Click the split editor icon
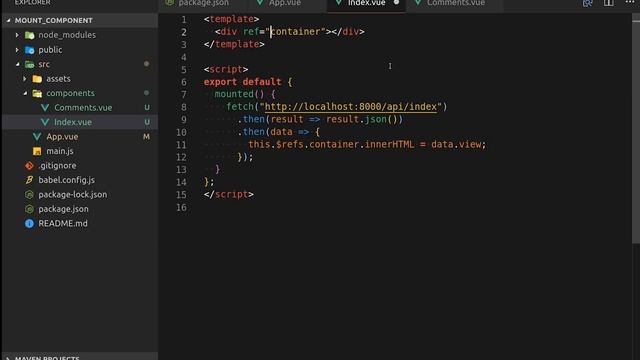The height and width of the screenshot is (360, 640). pyautogui.click(x=609, y=3)
